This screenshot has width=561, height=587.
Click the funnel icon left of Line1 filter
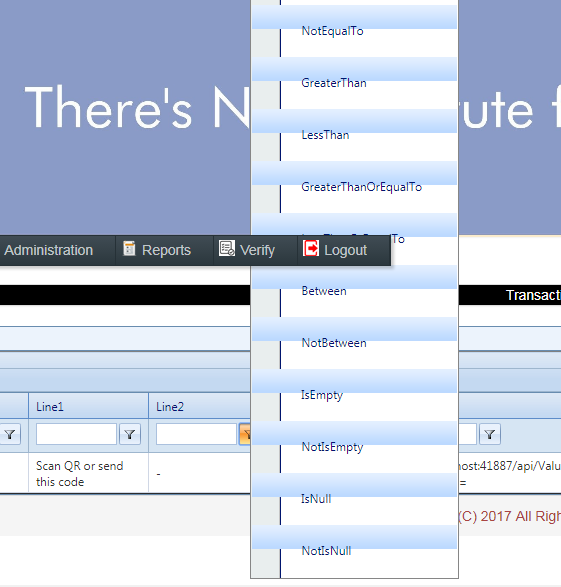(10, 434)
